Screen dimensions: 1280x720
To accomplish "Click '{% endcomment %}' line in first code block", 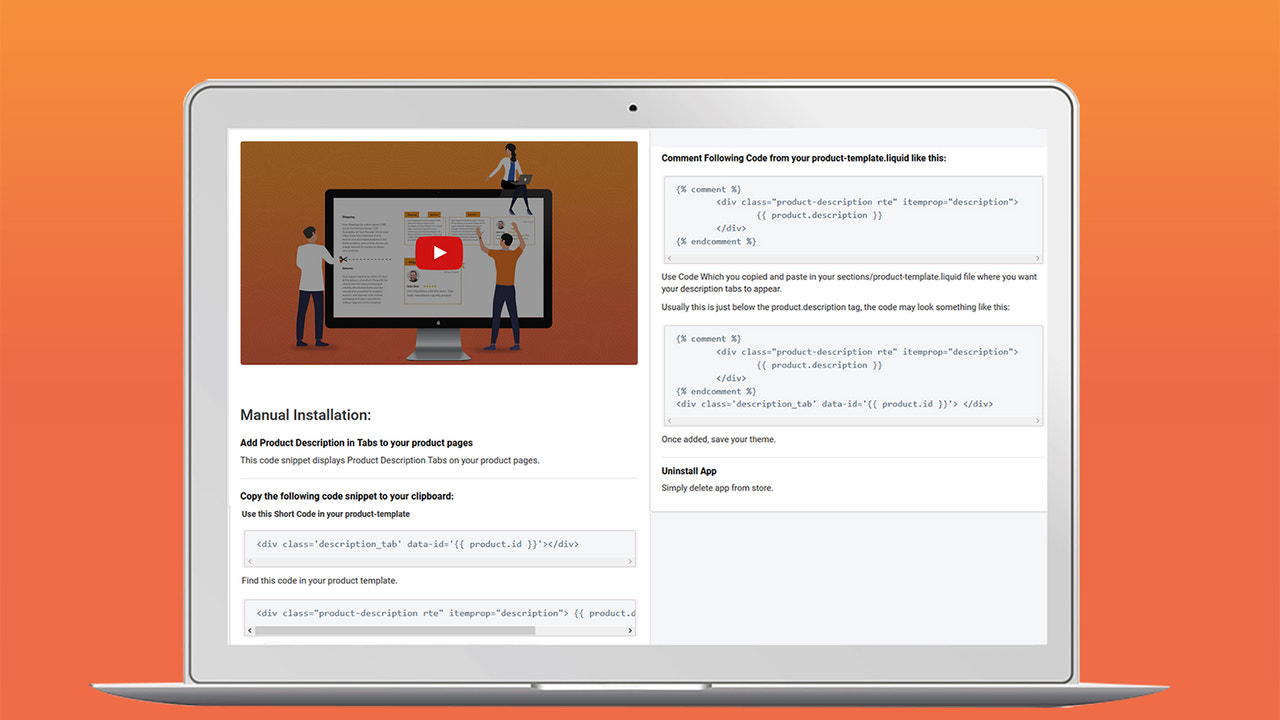I will pyautogui.click(x=716, y=241).
